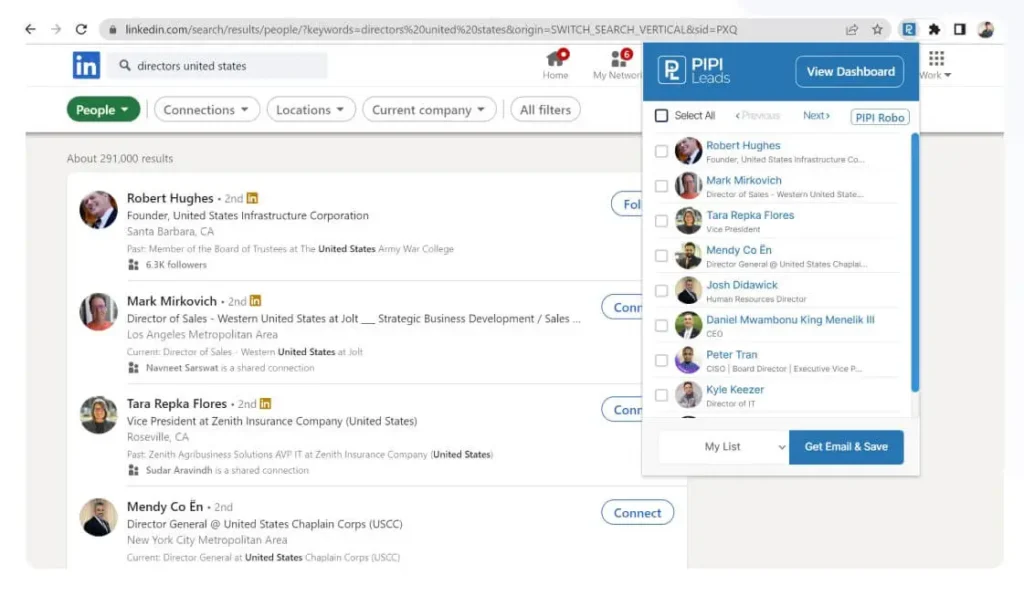
Task: Open My Network navigation icon
Action: click(617, 65)
